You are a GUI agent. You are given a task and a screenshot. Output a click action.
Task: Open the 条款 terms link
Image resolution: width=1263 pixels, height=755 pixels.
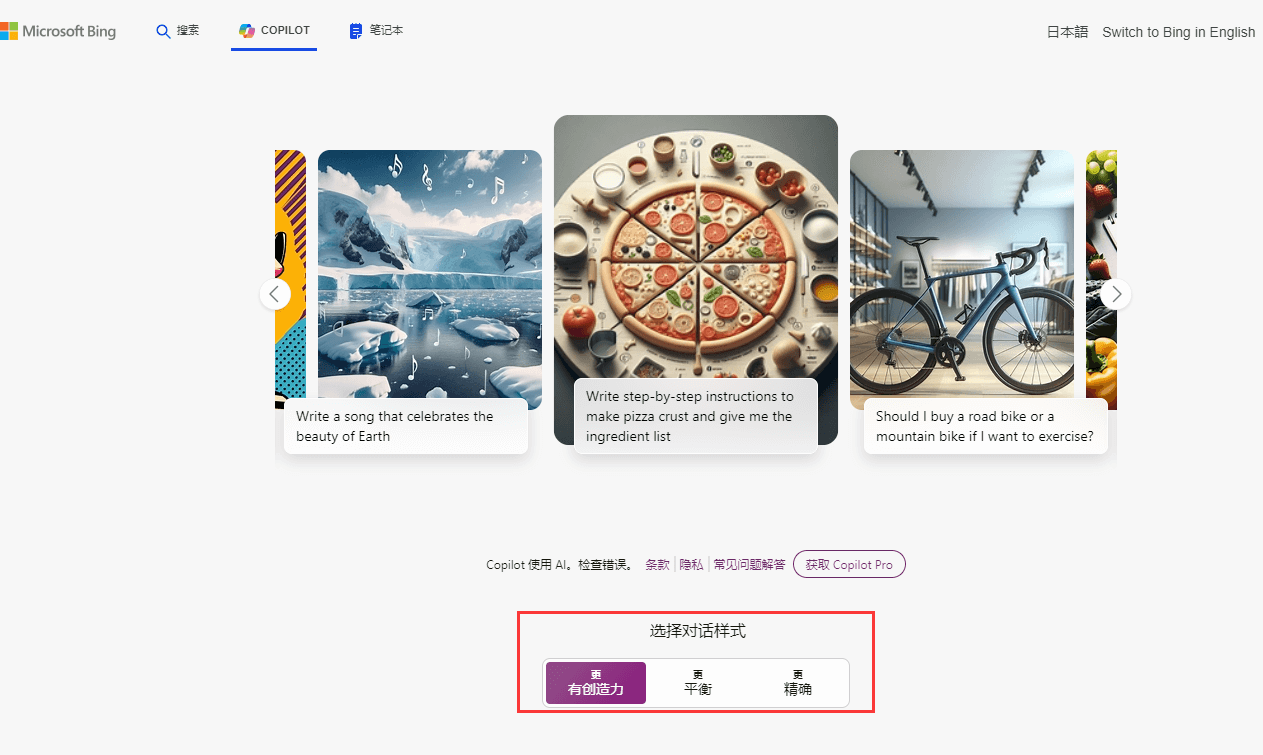coord(657,564)
